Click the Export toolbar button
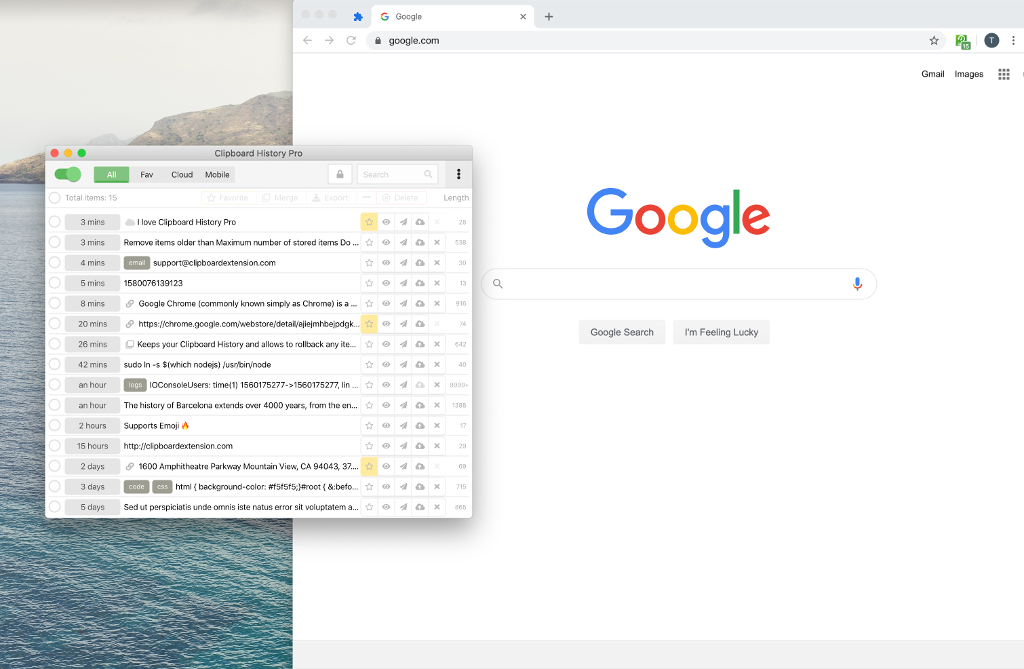The width and height of the screenshot is (1024, 669). click(x=330, y=198)
